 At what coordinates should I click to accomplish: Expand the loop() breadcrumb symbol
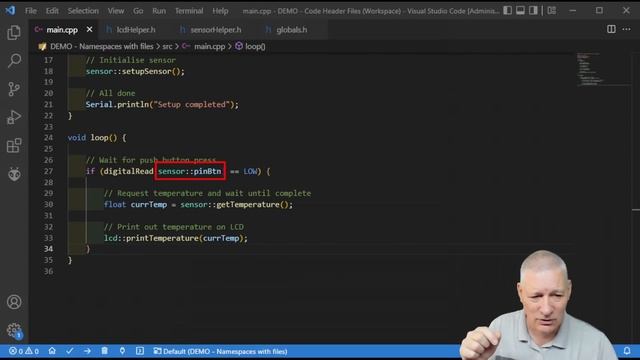click(x=255, y=47)
